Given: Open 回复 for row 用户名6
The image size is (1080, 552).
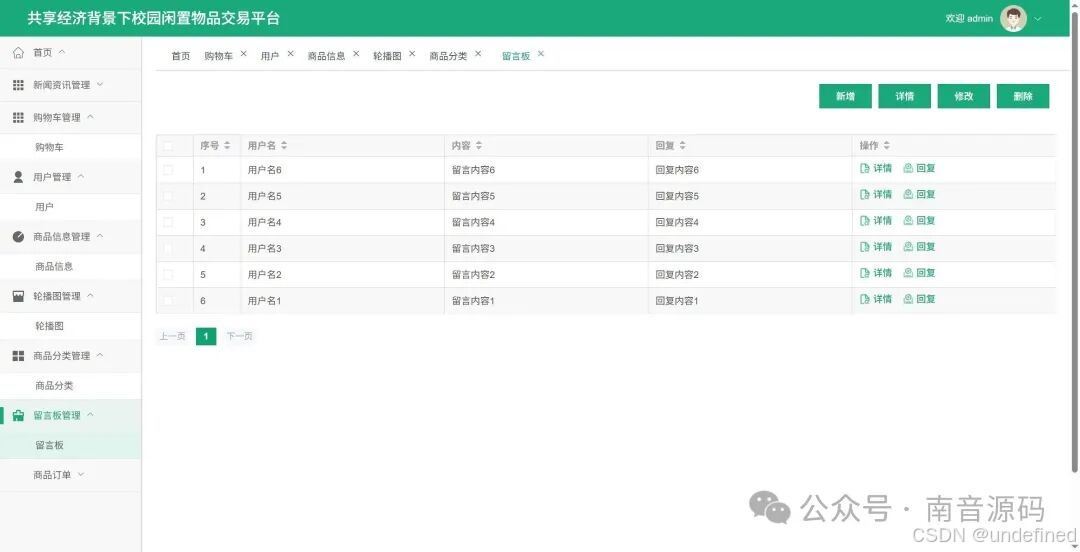Looking at the screenshot, I should pos(920,168).
